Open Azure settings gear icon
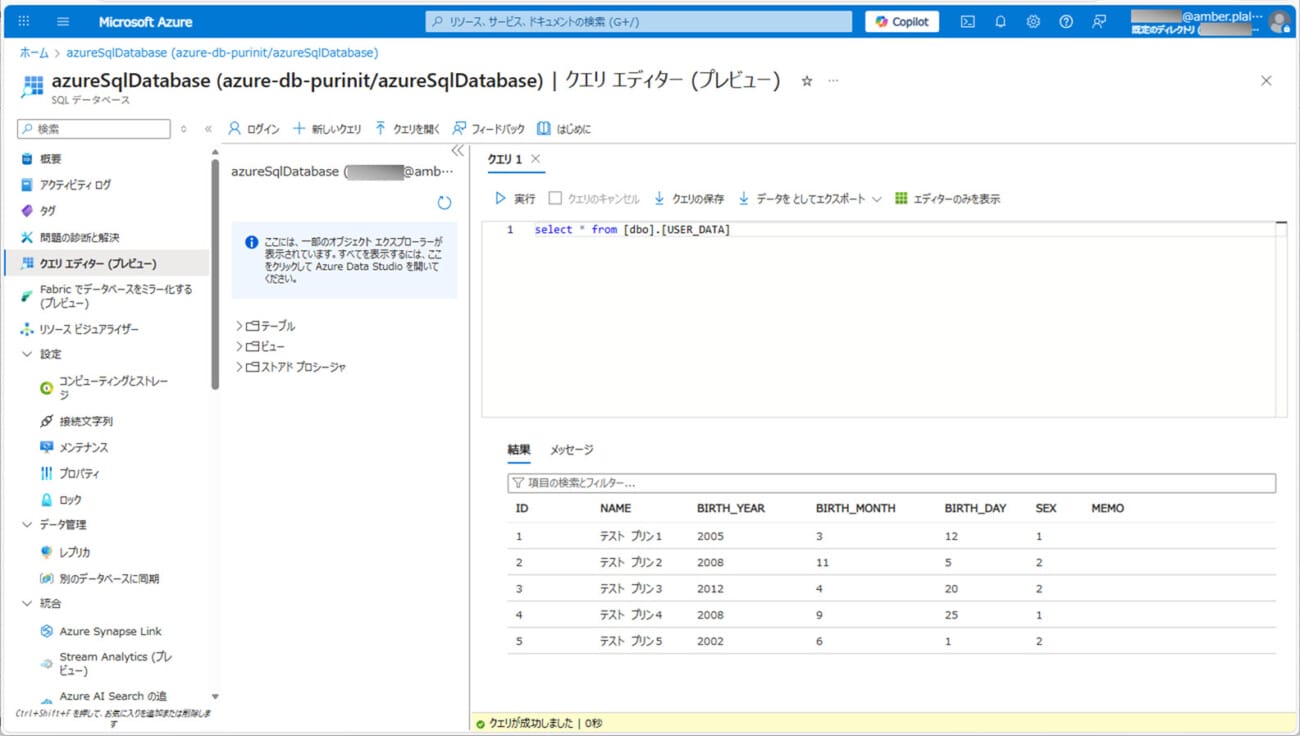Image resolution: width=1300 pixels, height=736 pixels. 1033,22
